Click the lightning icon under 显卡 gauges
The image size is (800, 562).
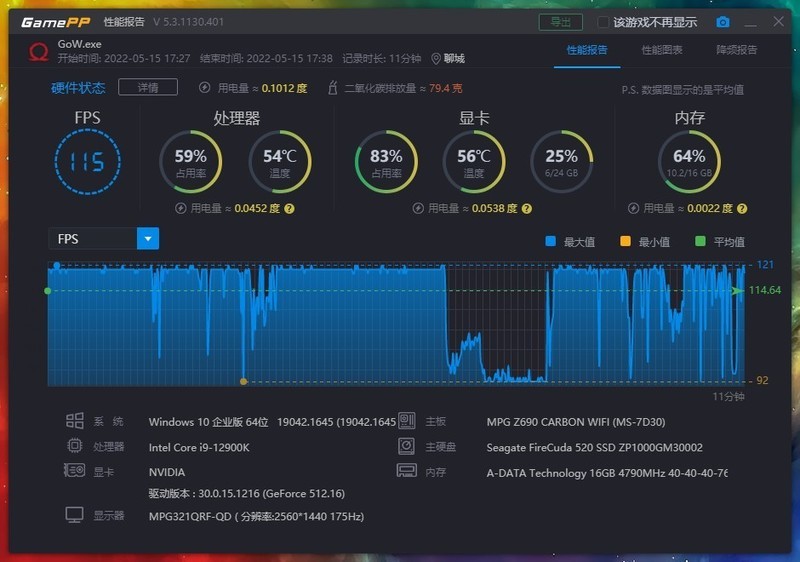(418, 208)
